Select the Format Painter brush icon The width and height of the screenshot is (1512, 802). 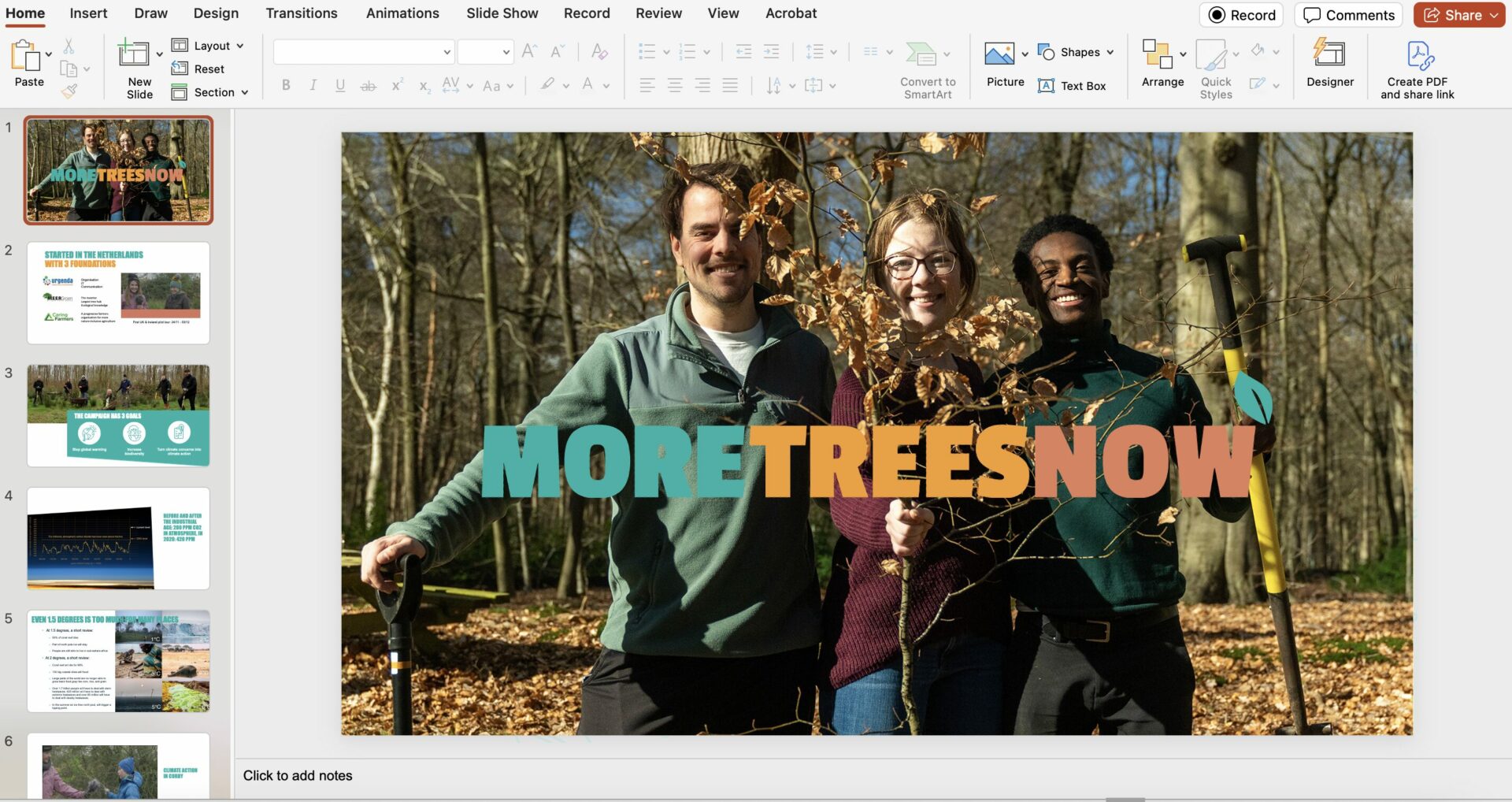[x=69, y=91]
